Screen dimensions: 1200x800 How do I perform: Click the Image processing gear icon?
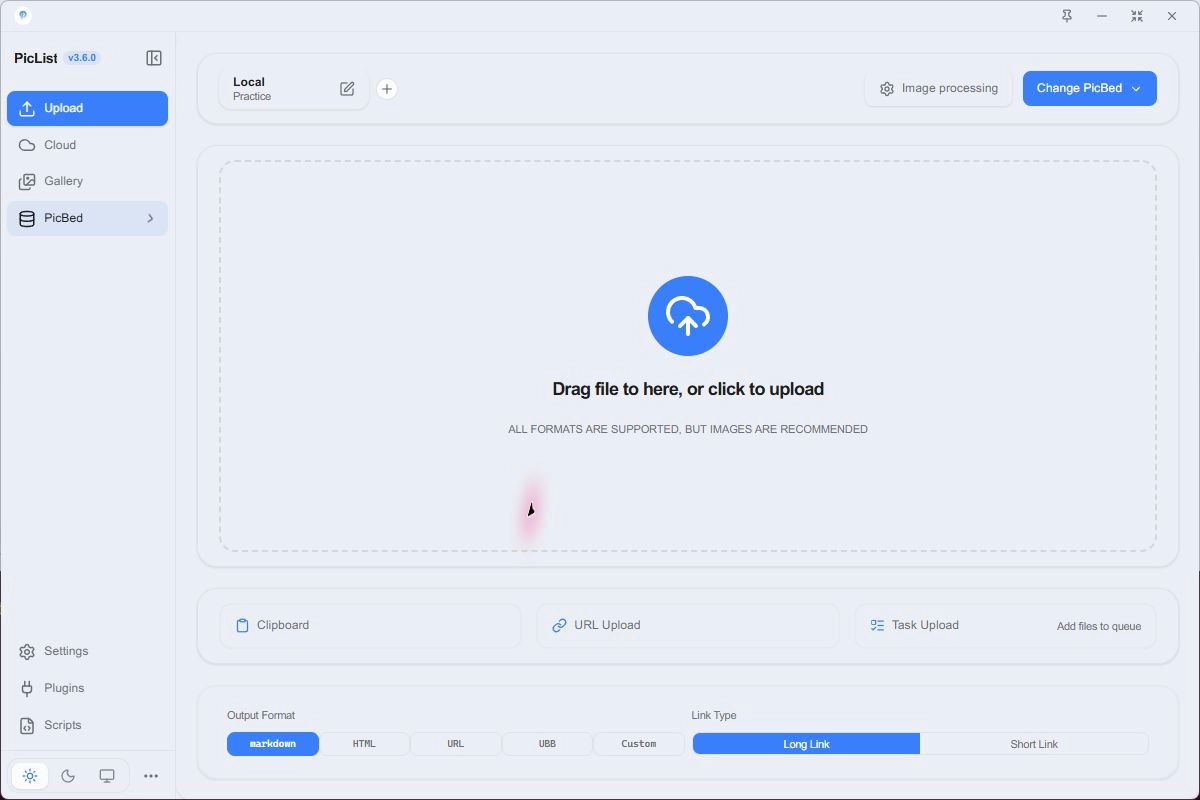coord(887,89)
